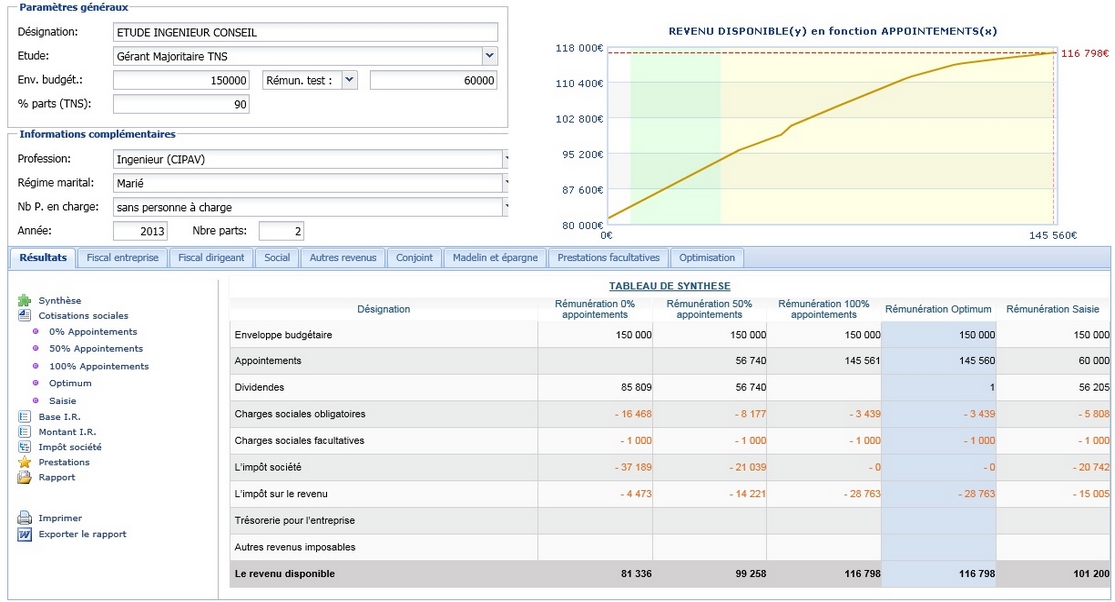The height and width of the screenshot is (602, 1115).
Task: Click the Word export icon
Action: [x=25, y=534]
